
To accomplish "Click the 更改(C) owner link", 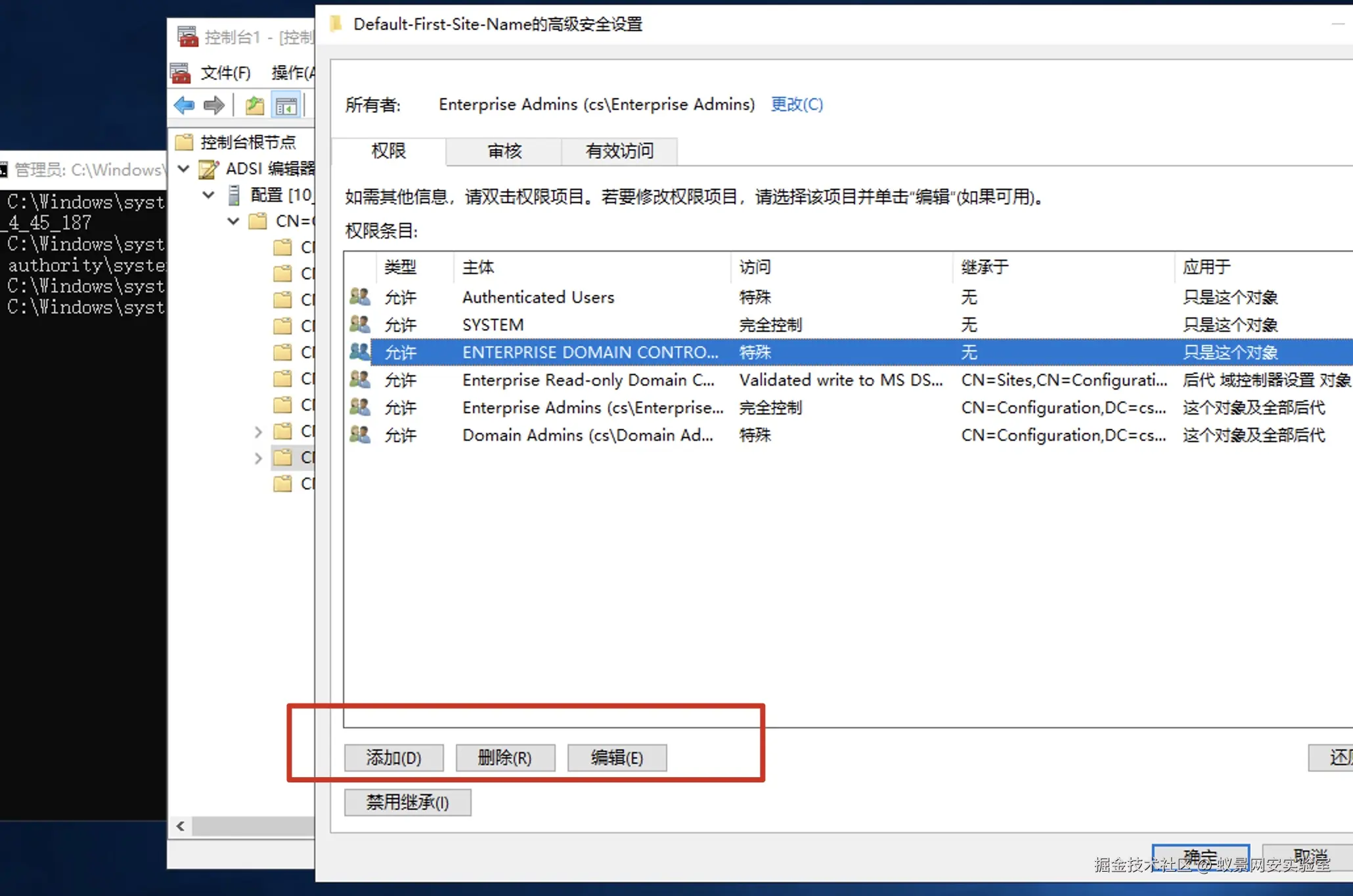I will point(796,104).
